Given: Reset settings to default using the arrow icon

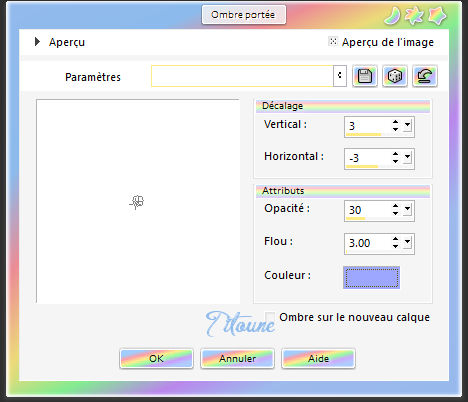Looking at the screenshot, I should click(x=425, y=76).
